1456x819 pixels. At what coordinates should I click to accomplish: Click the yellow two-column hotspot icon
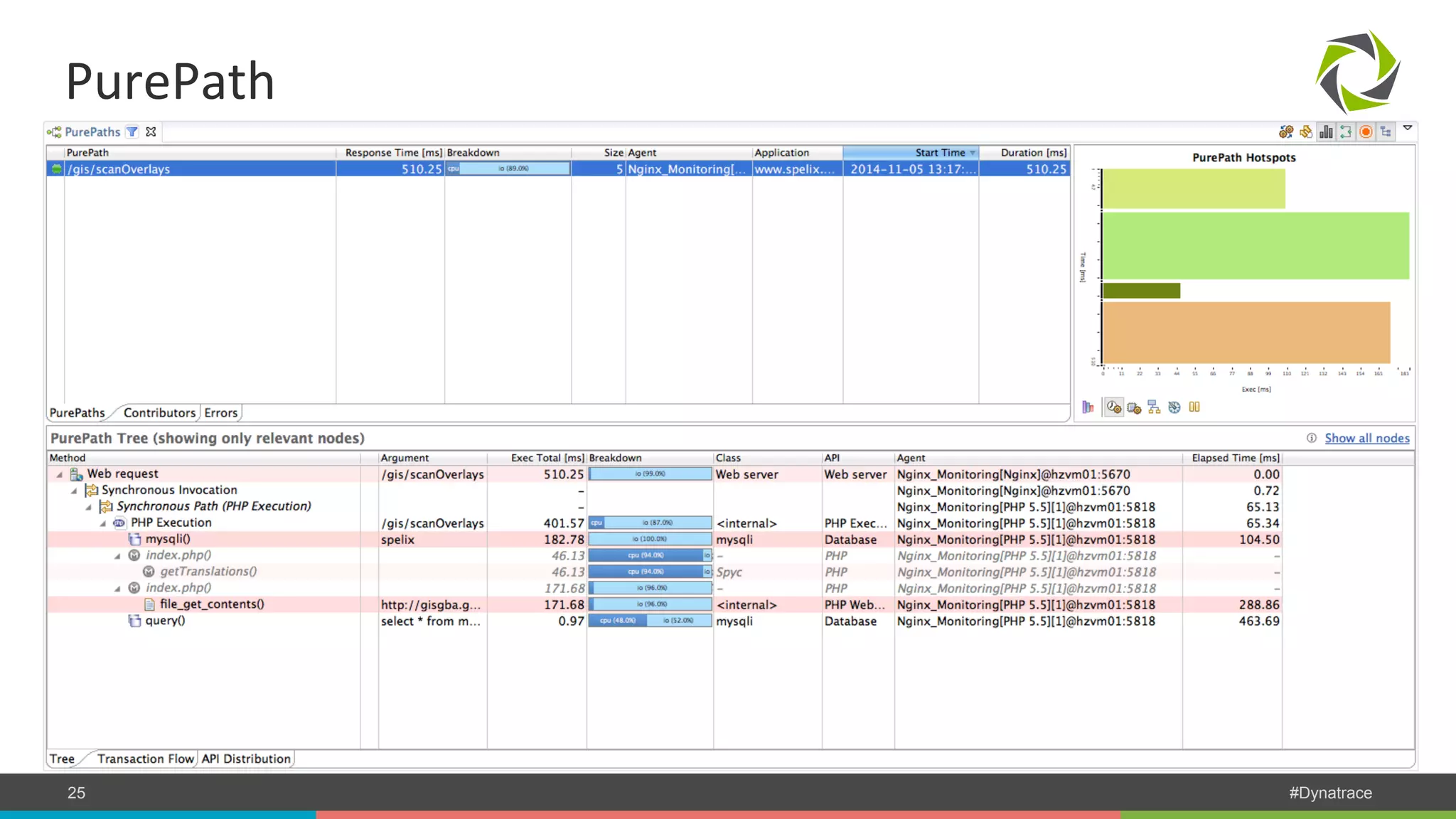point(1194,407)
